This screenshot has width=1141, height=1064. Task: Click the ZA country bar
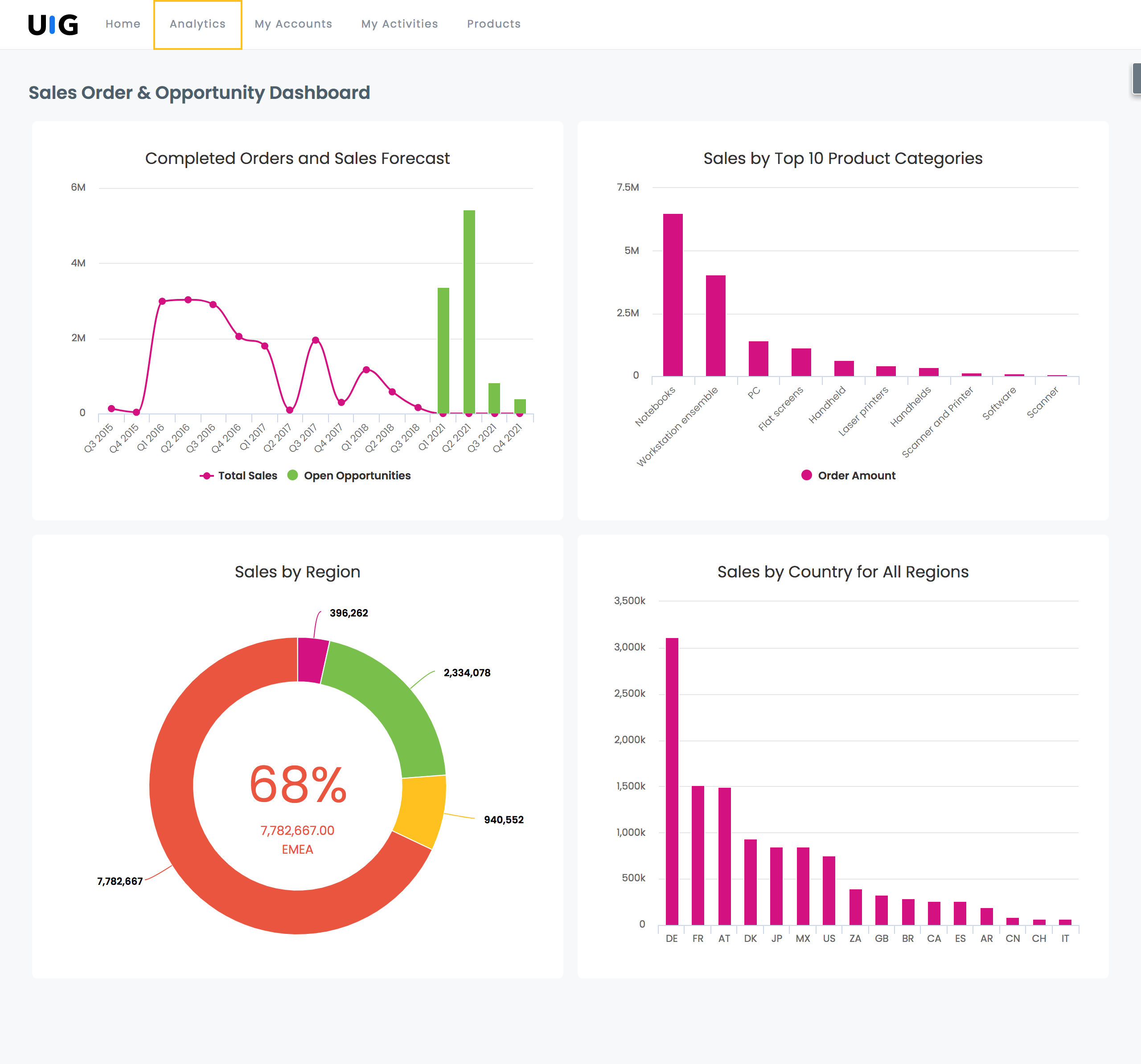855,907
